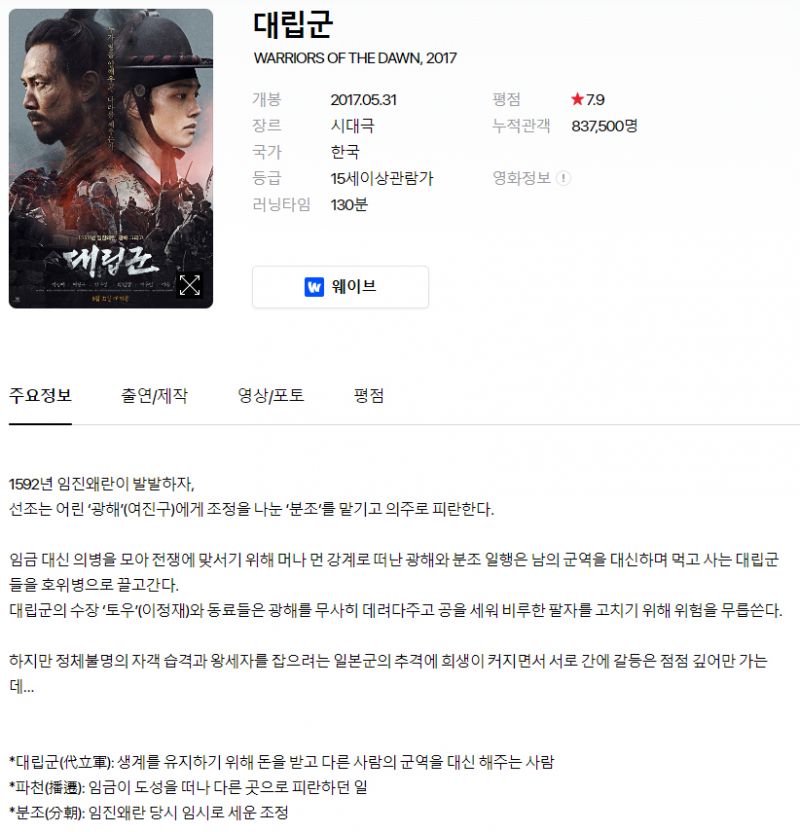Click the audience count 837,500명
The image size is (800, 832).
pyautogui.click(x=604, y=126)
